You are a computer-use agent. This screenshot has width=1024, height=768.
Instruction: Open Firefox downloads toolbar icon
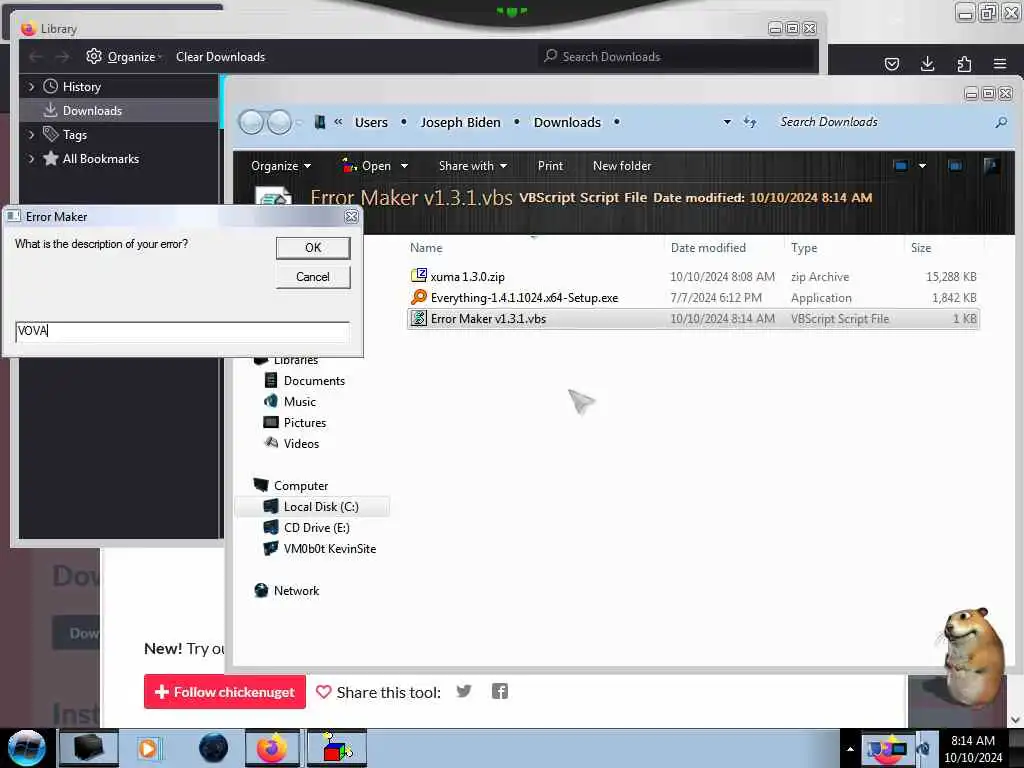tap(927, 63)
